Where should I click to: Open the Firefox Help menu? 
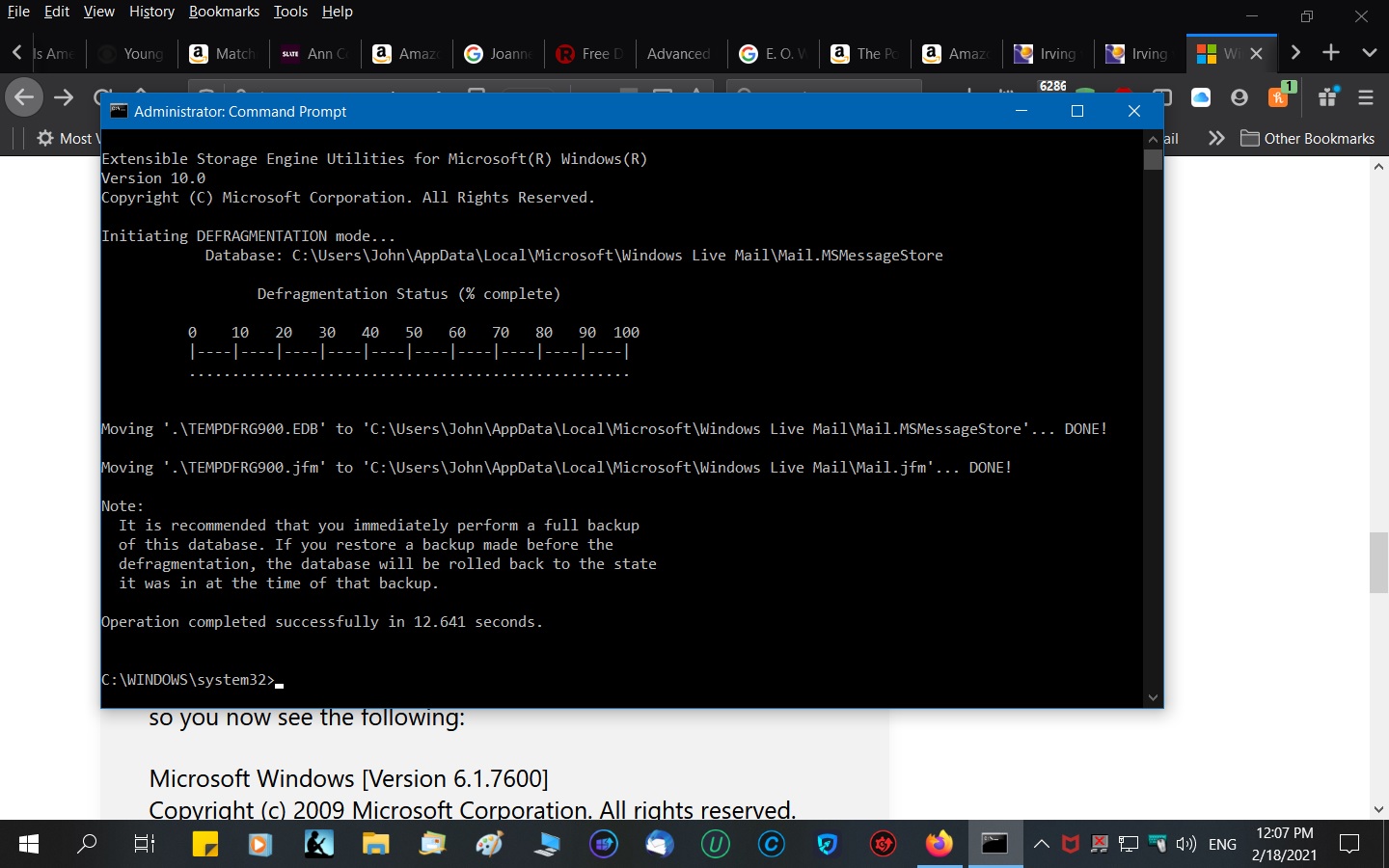[338, 12]
